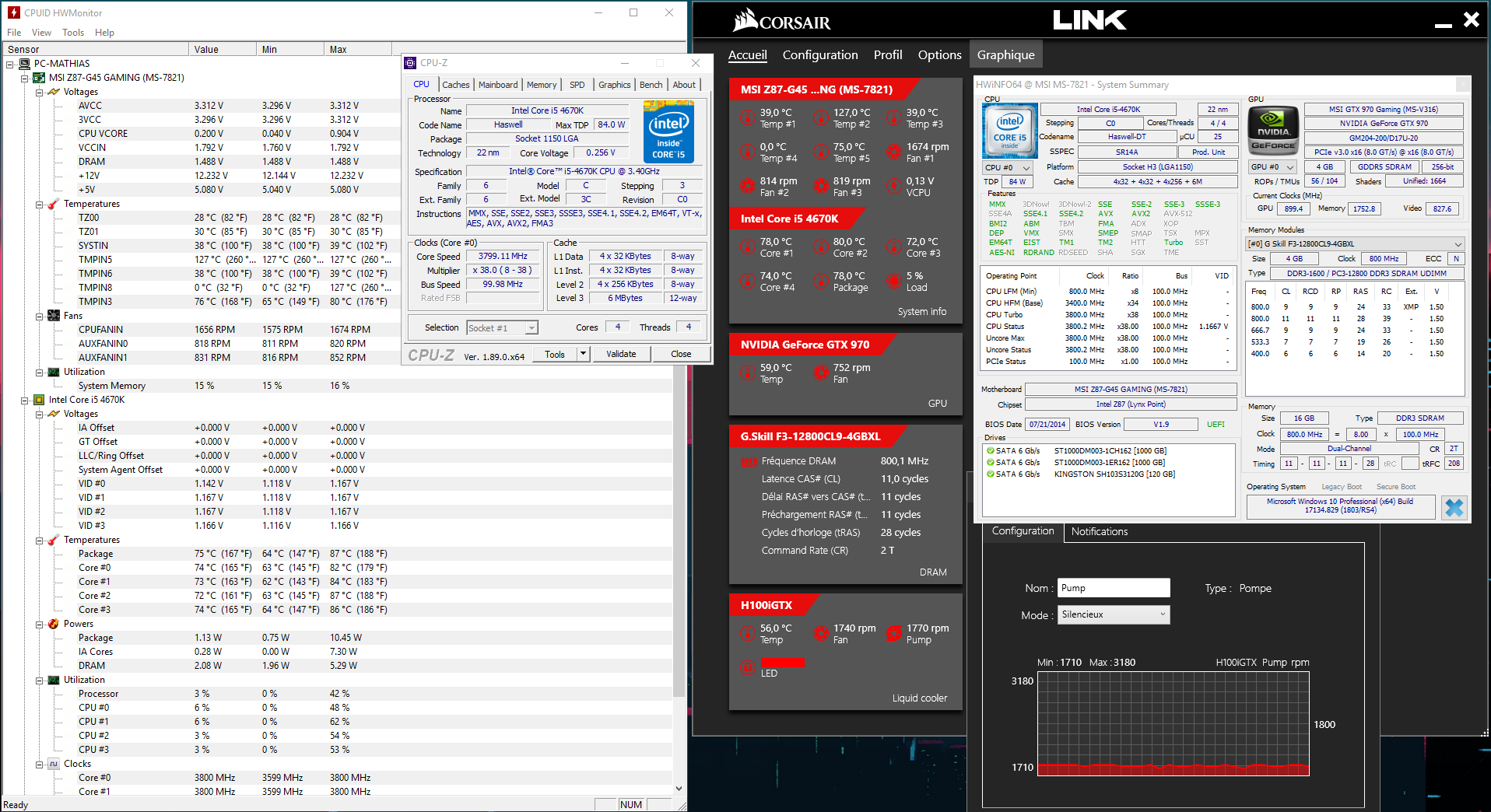Click the flame icon beside Powers
1491x812 pixels.
point(54,624)
